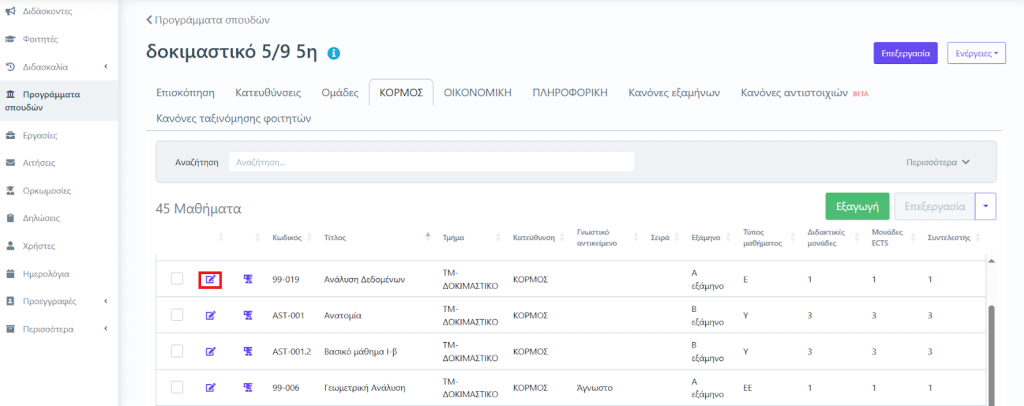This screenshot has width=1024, height=406.
Task: Sort table by Τίτλος column header
Action: click(335, 238)
